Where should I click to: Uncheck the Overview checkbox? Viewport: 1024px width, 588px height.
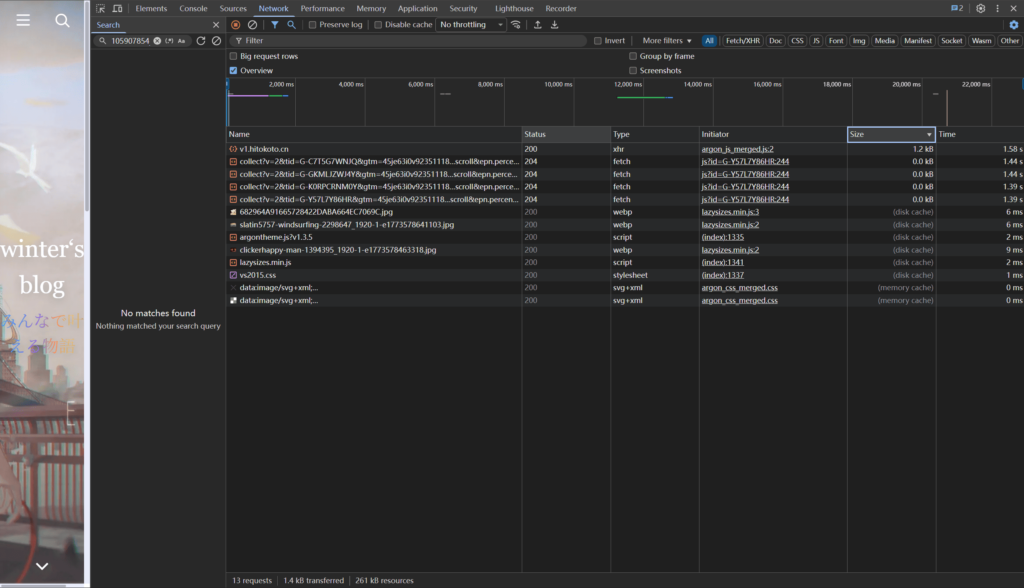[x=234, y=71]
